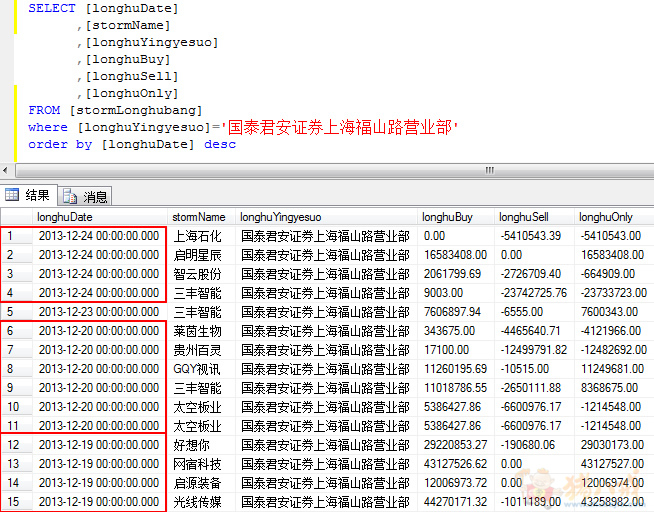Click longhuOnly value 11249681.00

tap(612, 369)
